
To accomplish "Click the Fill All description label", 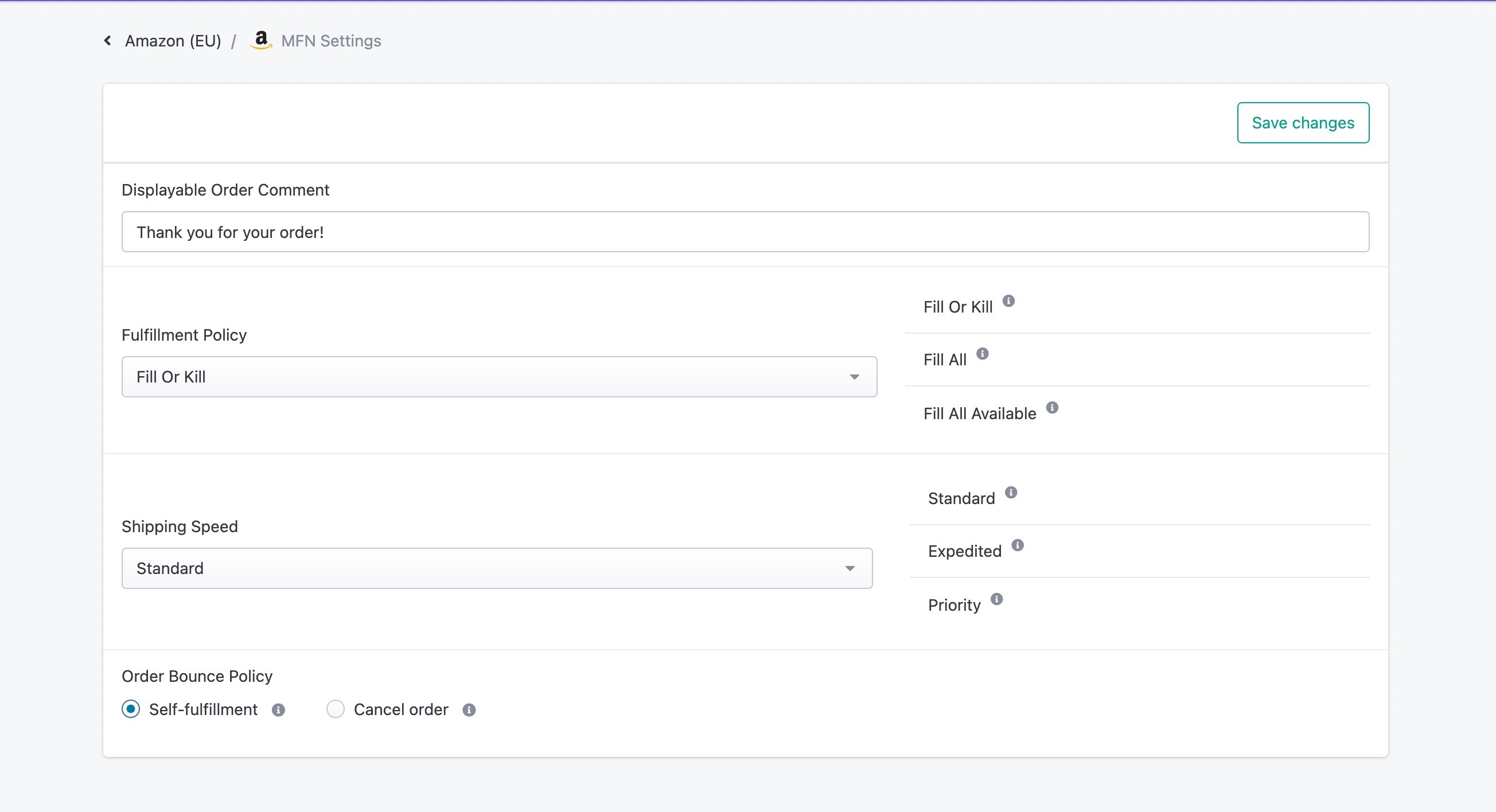I will (945, 360).
